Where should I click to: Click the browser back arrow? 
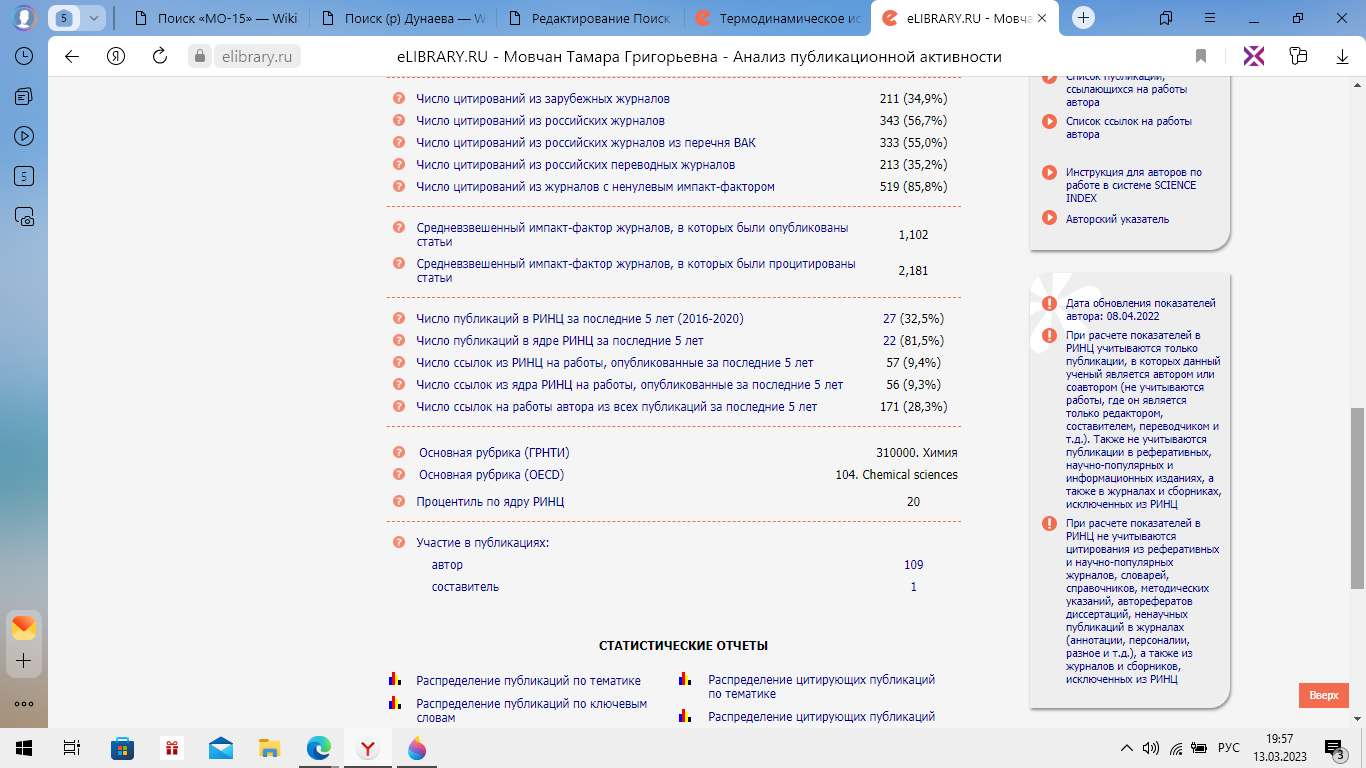(72, 57)
